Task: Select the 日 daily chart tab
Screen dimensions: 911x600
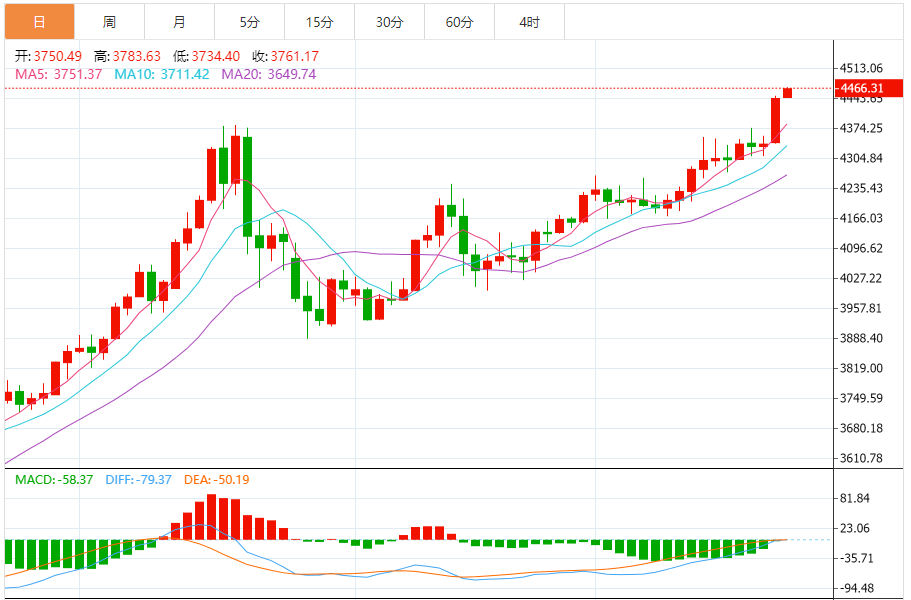Action: pos(39,21)
